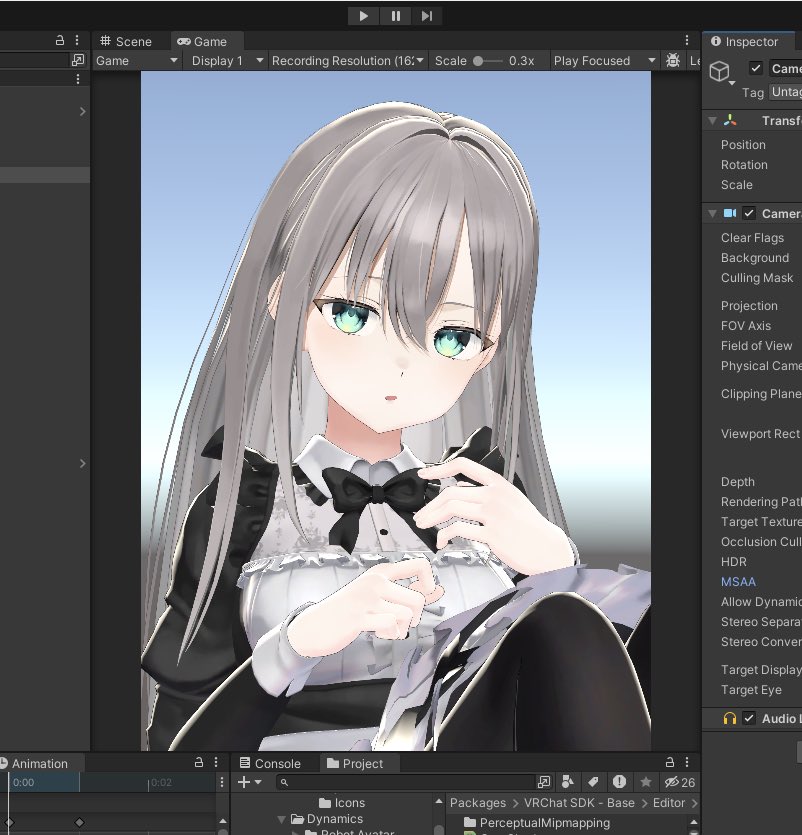Toggle hidden packages visibility showing 26
The image size is (802, 835).
click(x=679, y=782)
